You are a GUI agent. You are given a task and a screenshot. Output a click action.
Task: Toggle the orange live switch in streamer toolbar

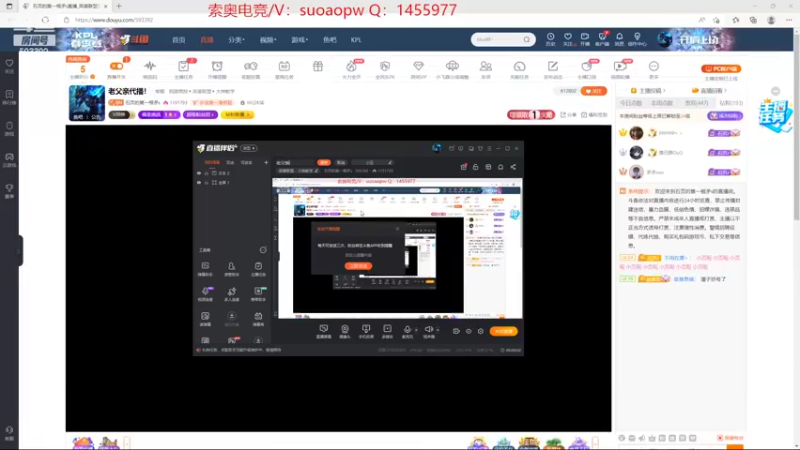pyautogui.click(x=116, y=66)
